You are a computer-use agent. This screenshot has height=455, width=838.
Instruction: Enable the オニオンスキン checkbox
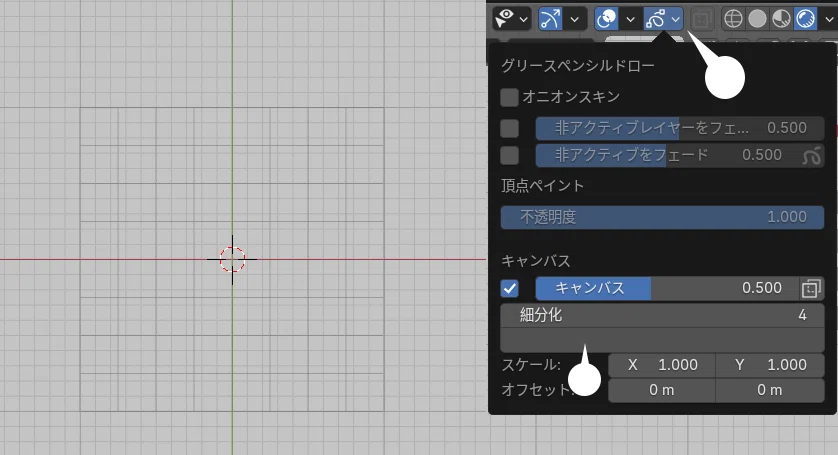pos(509,97)
